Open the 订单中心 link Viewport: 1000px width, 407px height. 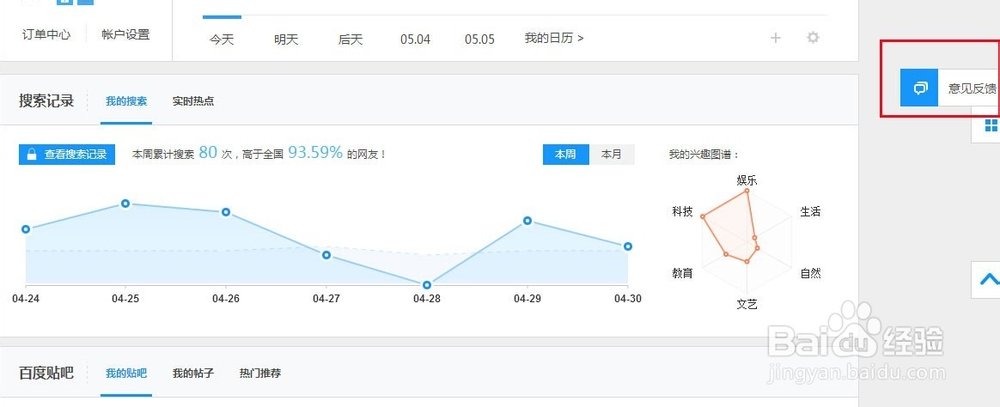pos(47,34)
